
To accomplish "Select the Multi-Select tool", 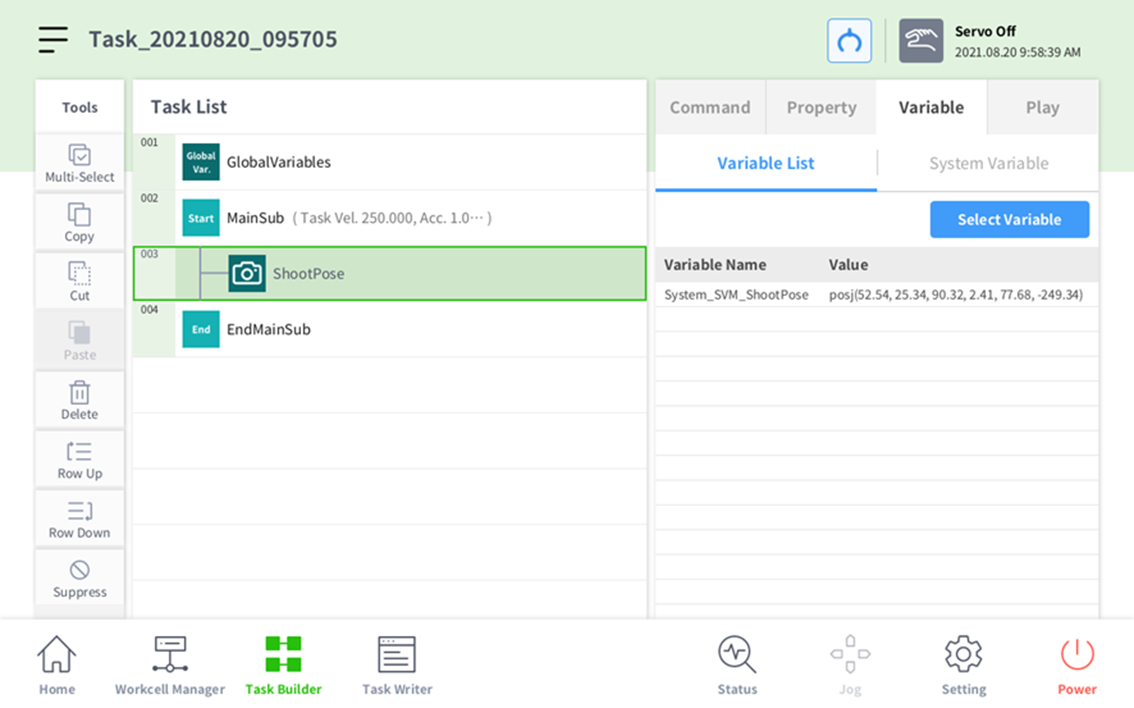I will [80, 163].
